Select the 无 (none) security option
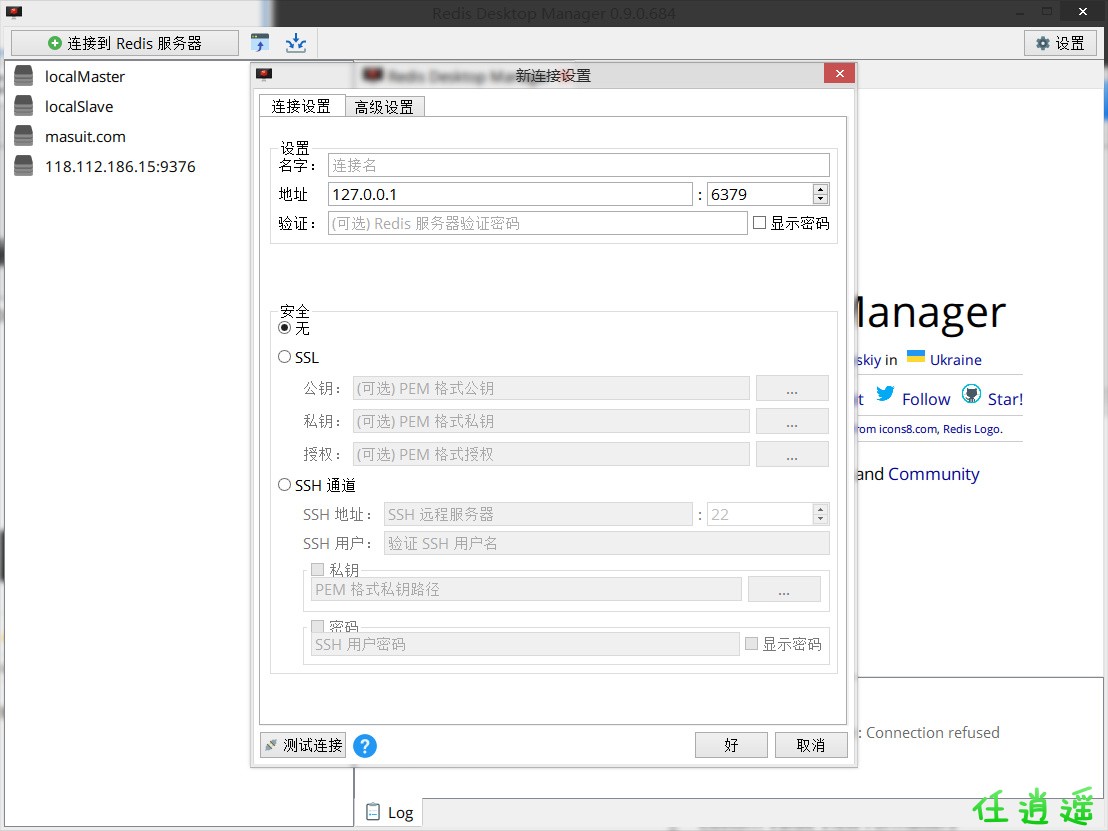Screen dimensions: 1108x831 (285, 328)
